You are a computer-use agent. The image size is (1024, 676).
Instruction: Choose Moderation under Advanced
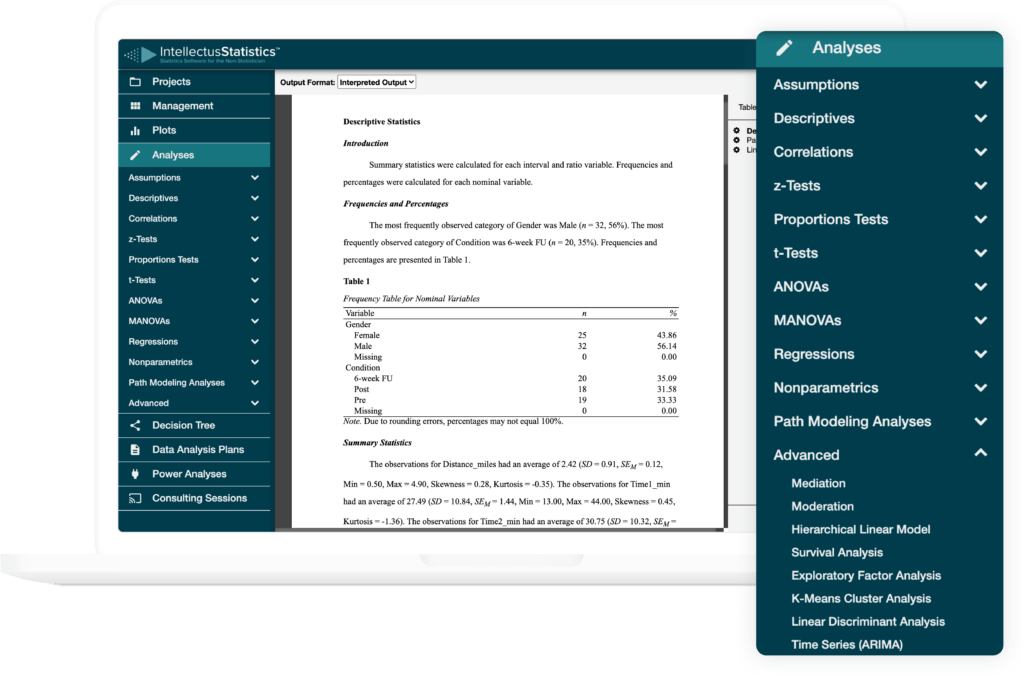tap(822, 506)
